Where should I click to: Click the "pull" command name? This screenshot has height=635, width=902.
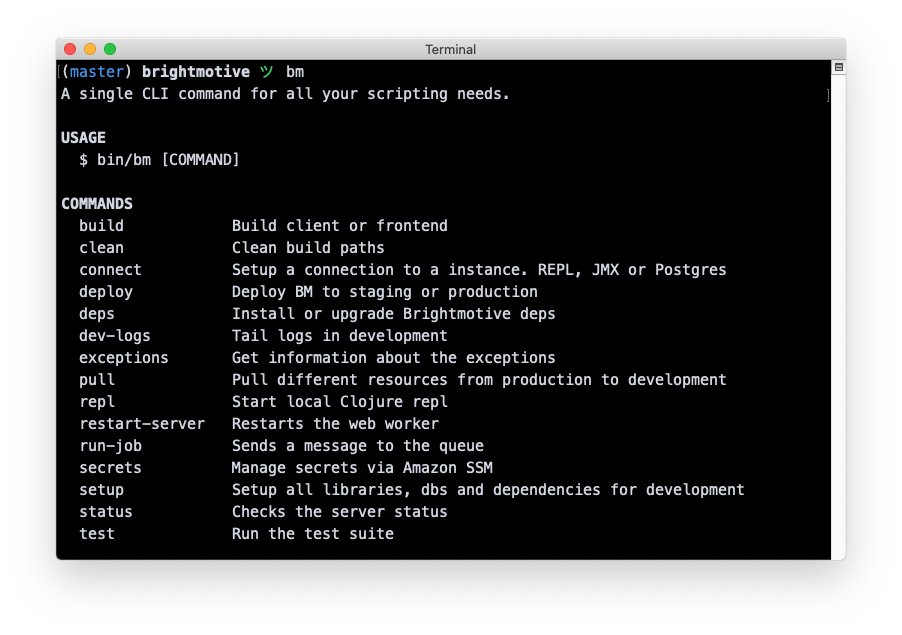coord(97,380)
